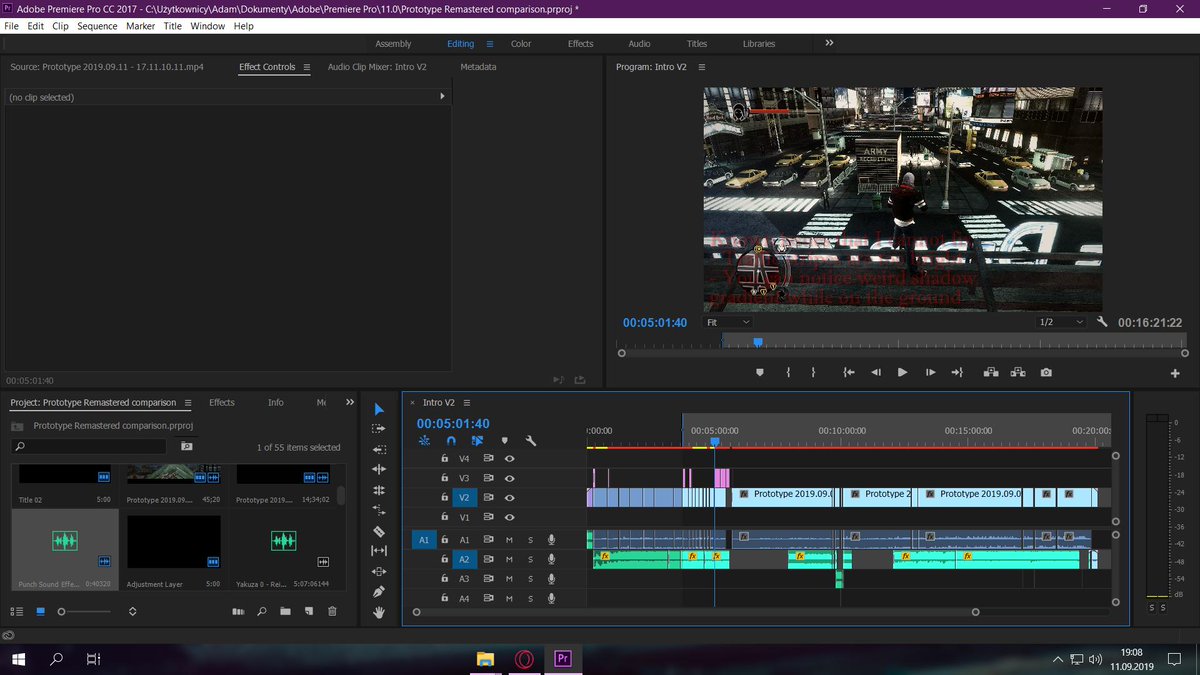Select the Razor tool
This screenshot has height=675, width=1200.
(379, 531)
